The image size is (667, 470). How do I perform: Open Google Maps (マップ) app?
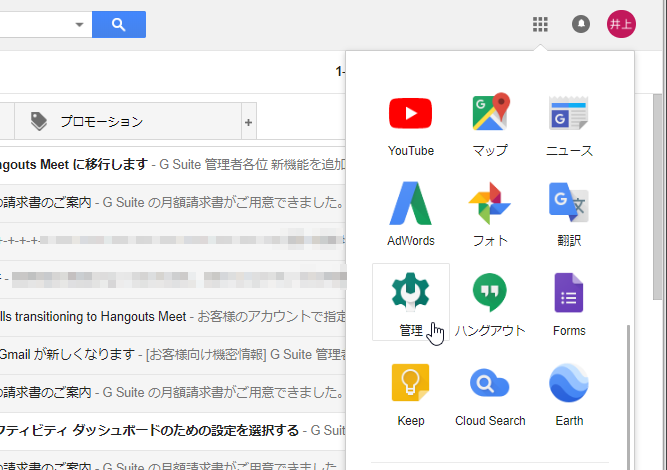click(490, 125)
